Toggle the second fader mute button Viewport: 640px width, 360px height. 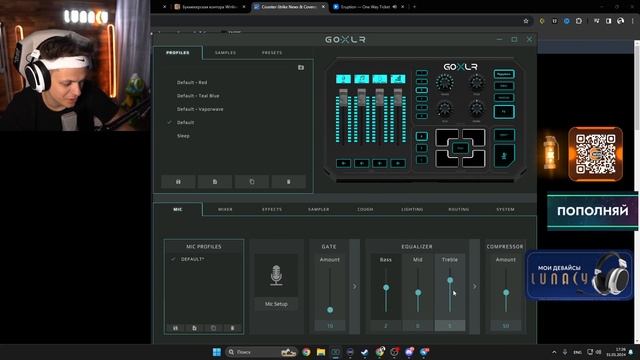(x=362, y=163)
